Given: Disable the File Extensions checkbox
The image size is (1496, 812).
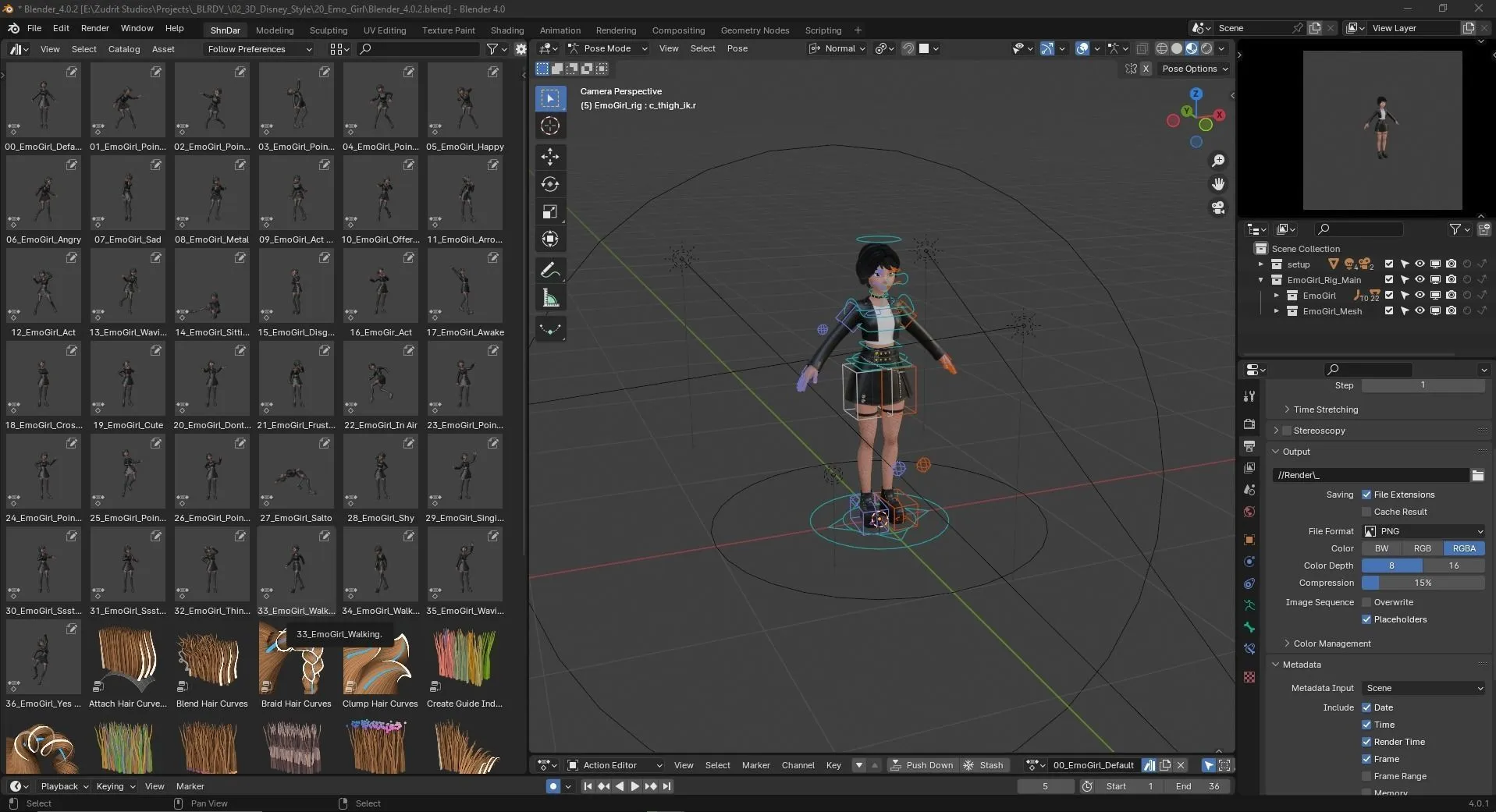Looking at the screenshot, I should [x=1367, y=494].
